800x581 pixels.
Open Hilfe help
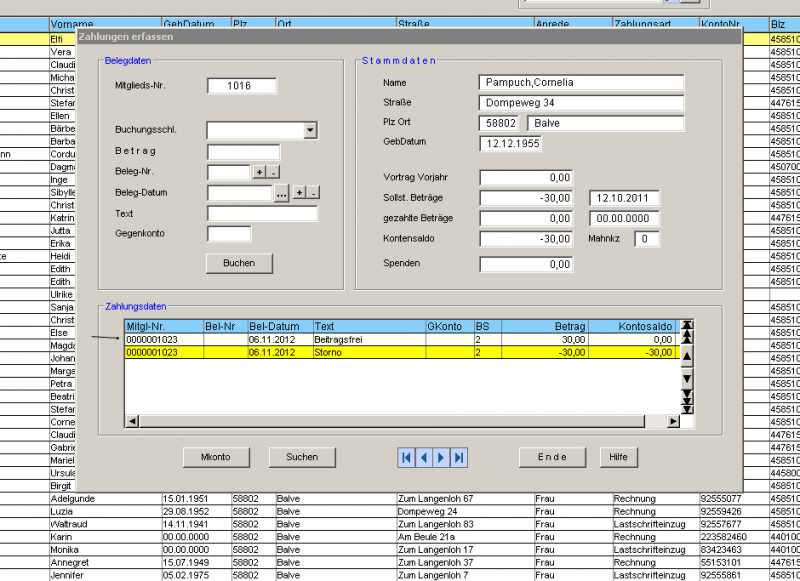point(618,457)
